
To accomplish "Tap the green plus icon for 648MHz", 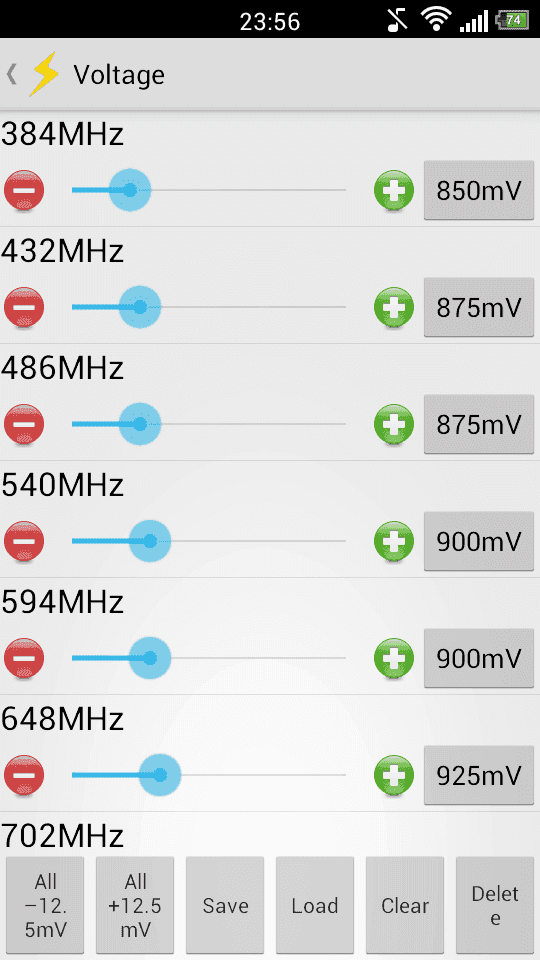I will (x=394, y=775).
